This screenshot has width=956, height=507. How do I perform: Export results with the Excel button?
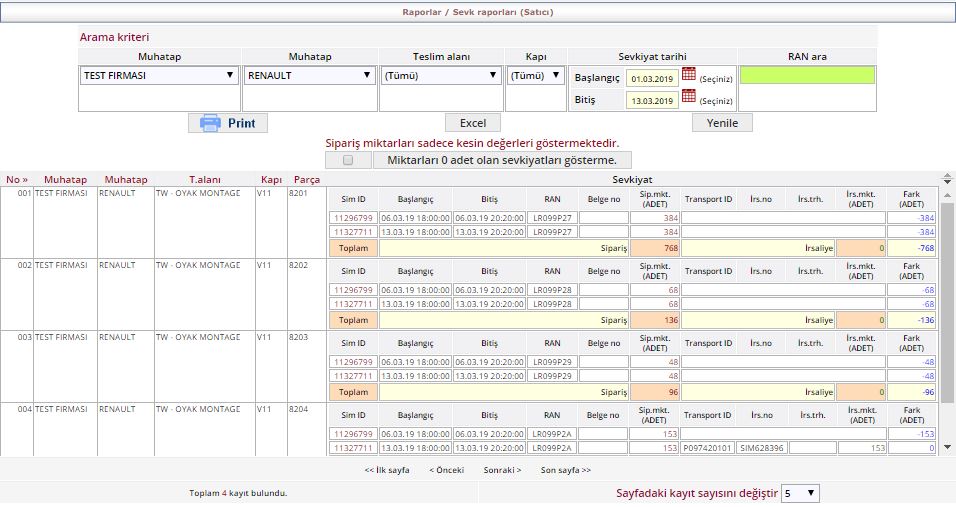(x=472, y=123)
